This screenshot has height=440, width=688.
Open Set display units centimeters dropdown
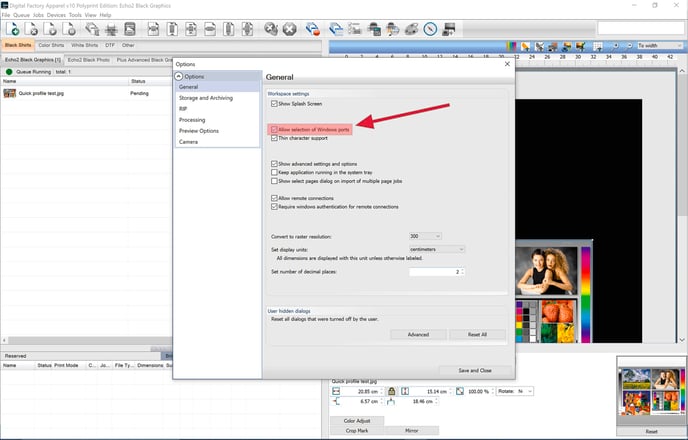(437, 249)
